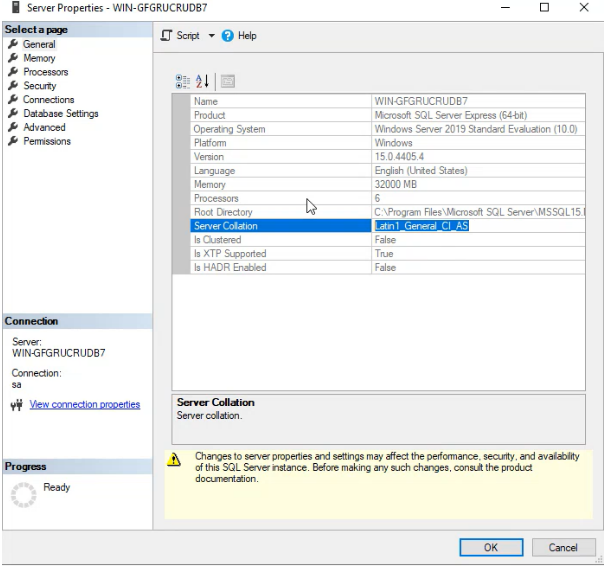This screenshot has height=568, width=606.
Task: Maximize the Server Properties window
Action: tap(544, 7)
